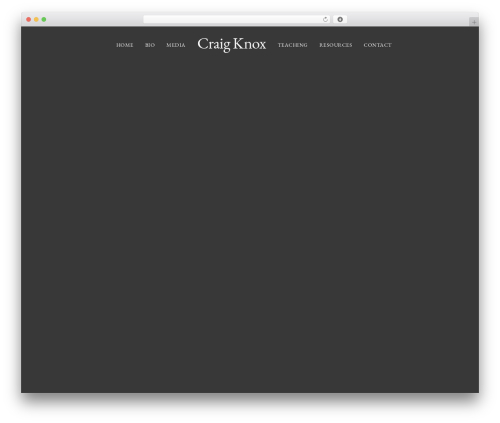The image size is (500, 423).
Task: Reload the page with refresh icon
Action: [x=325, y=19]
